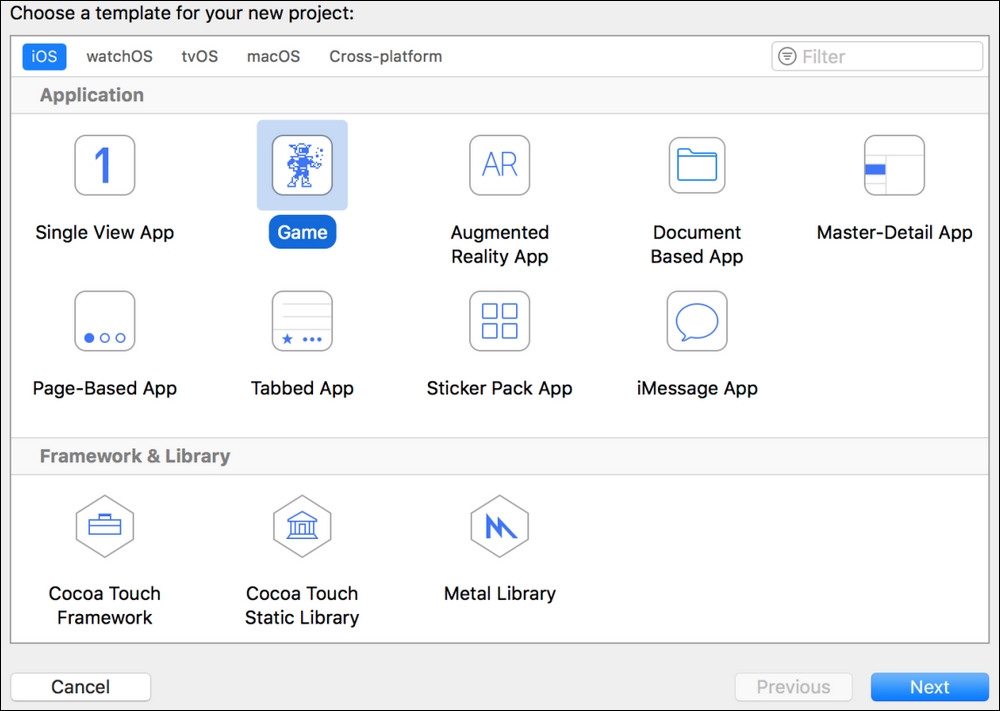This screenshot has height=711, width=1000.
Task: Pick the Tabbed App template icon
Action: [302, 321]
